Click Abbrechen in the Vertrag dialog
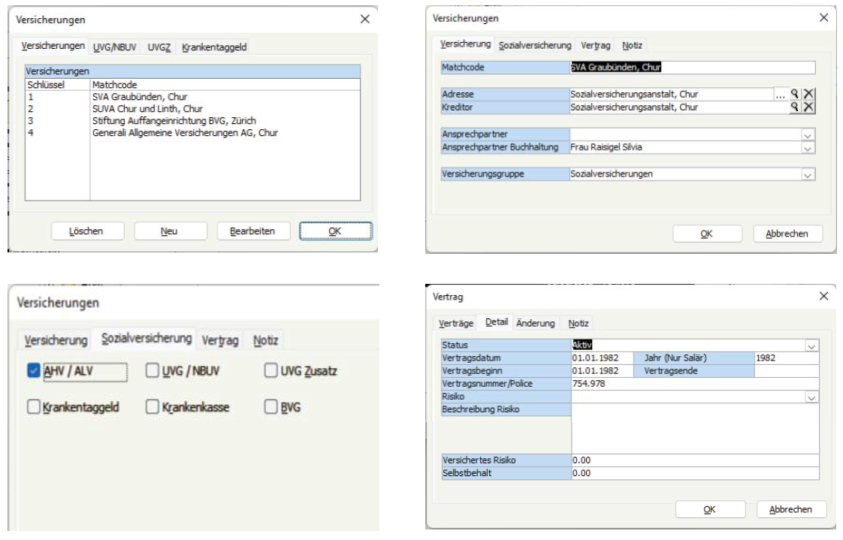This screenshot has height=540, width=843. pos(791,509)
